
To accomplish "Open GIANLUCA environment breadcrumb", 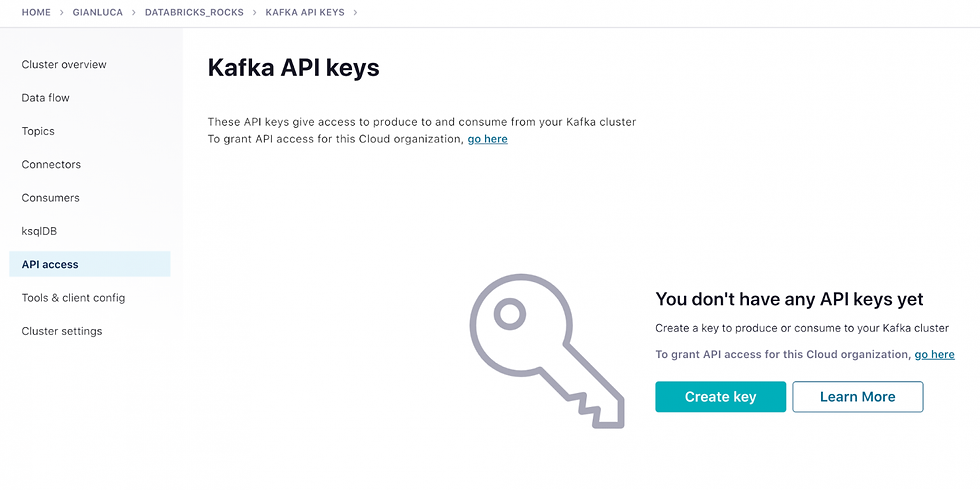I will click(x=98, y=12).
